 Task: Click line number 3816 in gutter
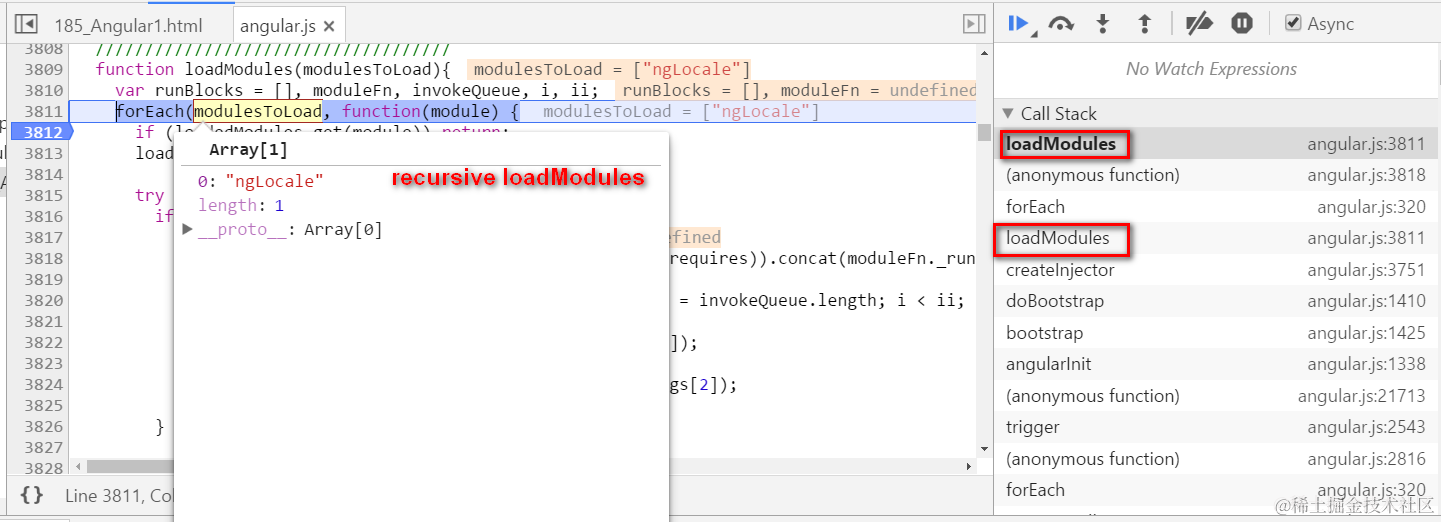44,216
